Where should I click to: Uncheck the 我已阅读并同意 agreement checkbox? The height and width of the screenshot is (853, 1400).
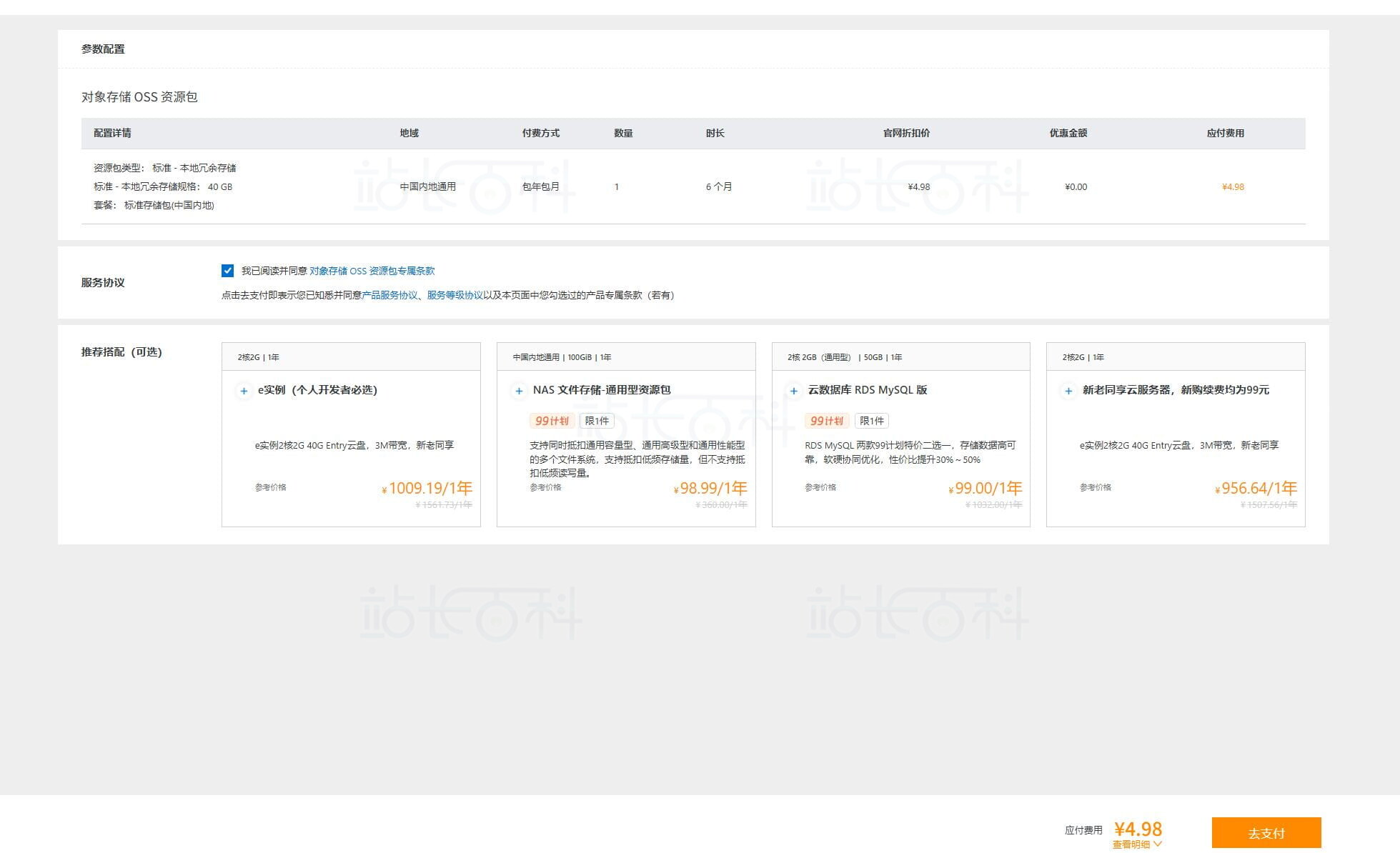click(227, 271)
